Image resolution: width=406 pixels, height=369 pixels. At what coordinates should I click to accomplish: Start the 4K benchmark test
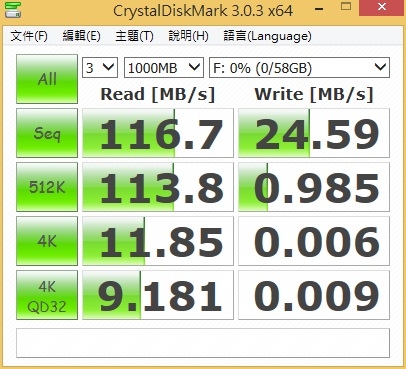tap(47, 241)
